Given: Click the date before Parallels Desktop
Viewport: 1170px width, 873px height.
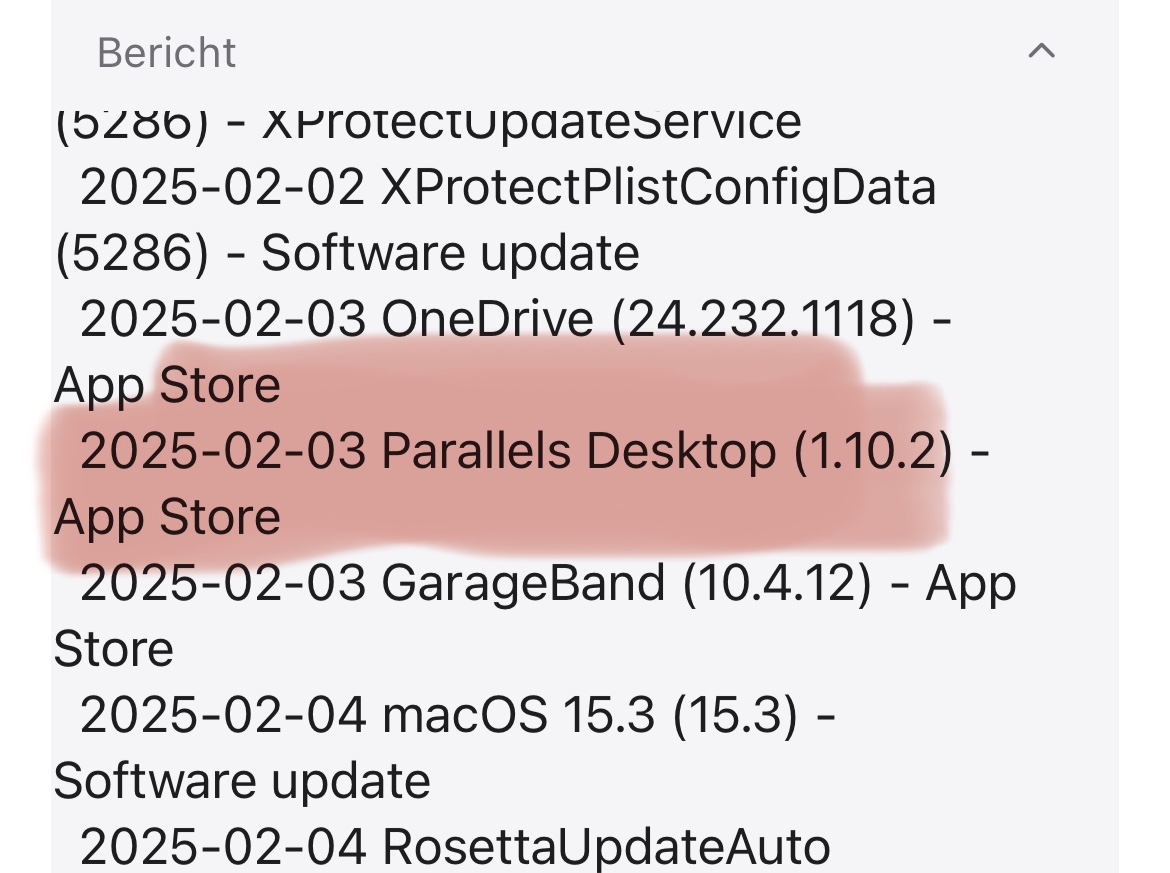Looking at the screenshot, I should tap(223, 451).
